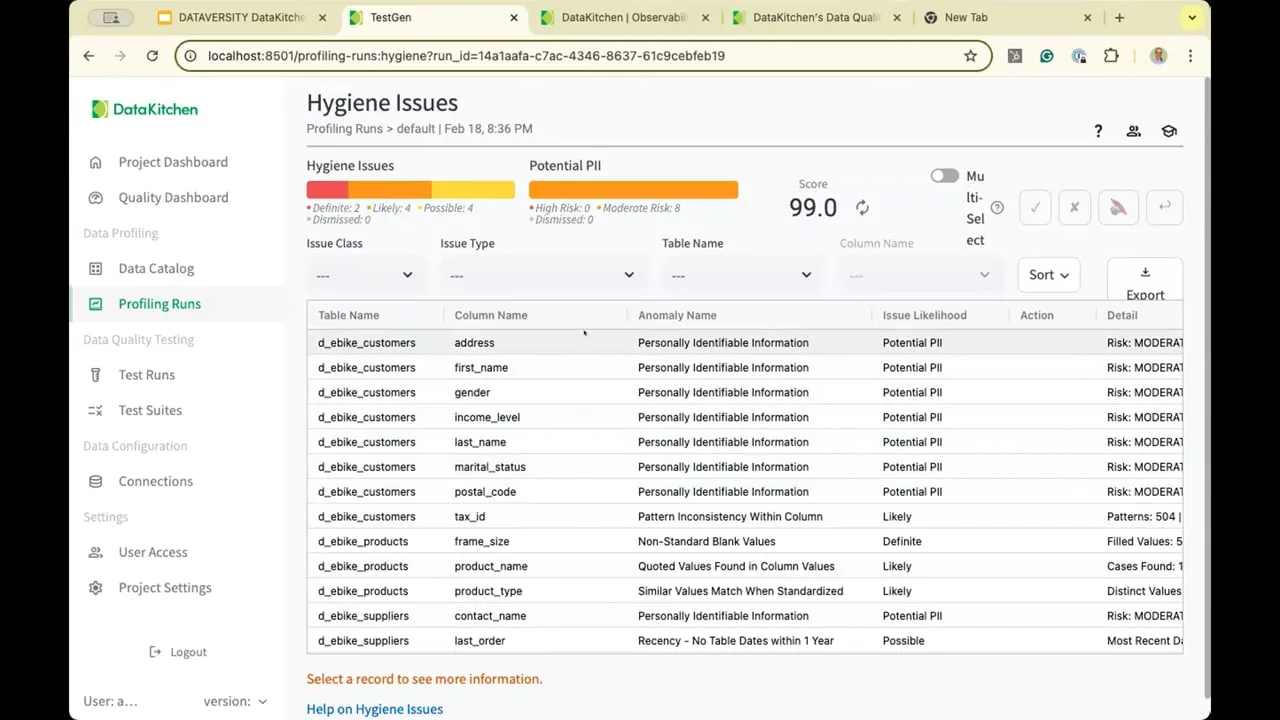Bookmark this page with the star icon
Image resolution: width=1280 pixels, height=720 pixels.
(970, 56)
